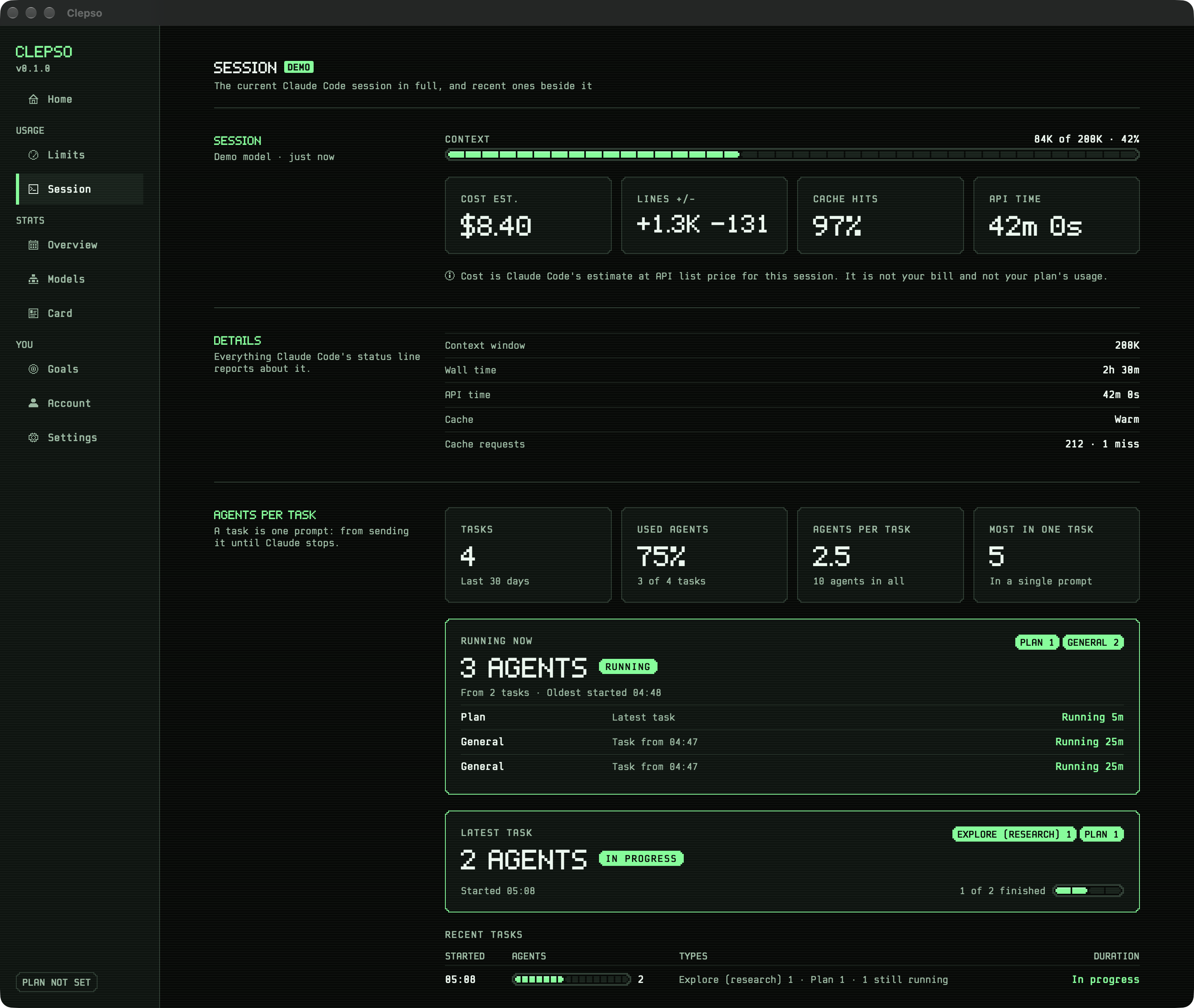1194x1008 pixels.
Task: Click the DEMO badge next to Session
Action: [299, 67]
